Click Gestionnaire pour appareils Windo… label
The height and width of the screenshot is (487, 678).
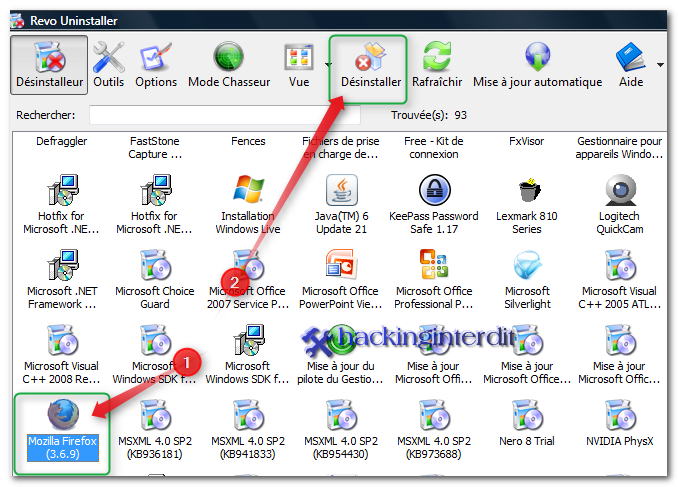(619, 147)
